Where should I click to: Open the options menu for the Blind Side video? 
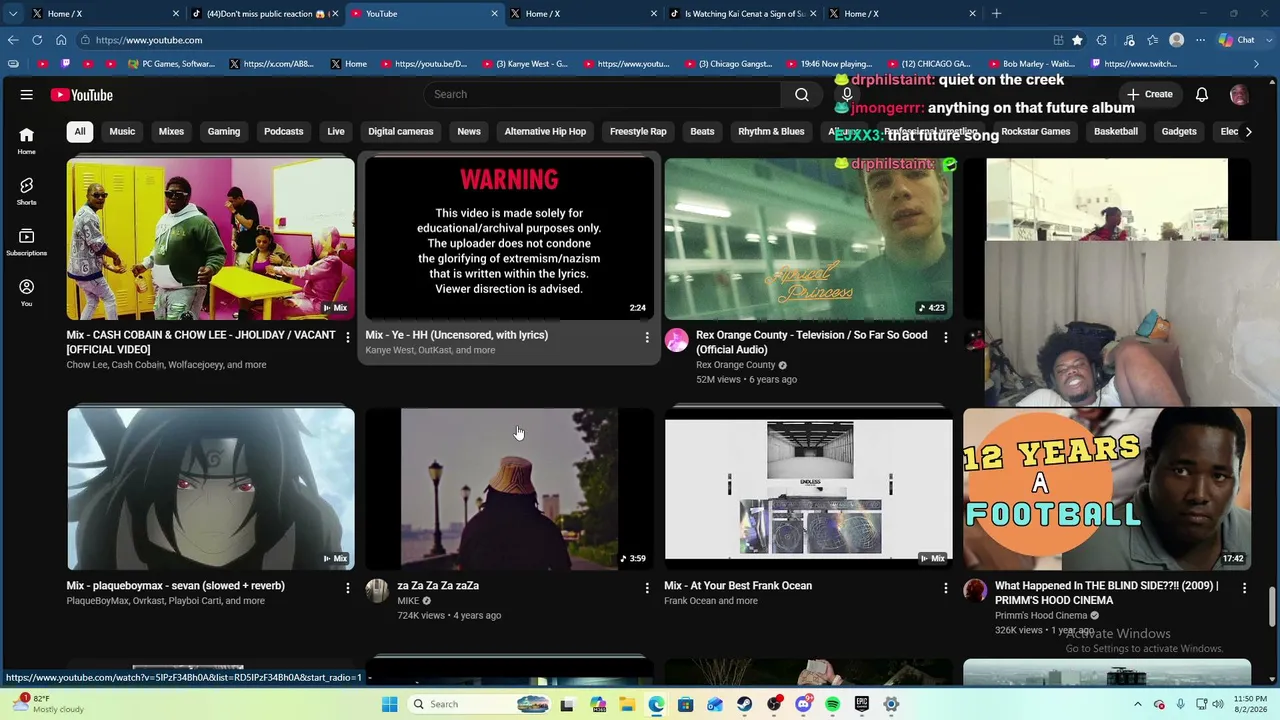pyautogui.click(x=1244, y=588)
